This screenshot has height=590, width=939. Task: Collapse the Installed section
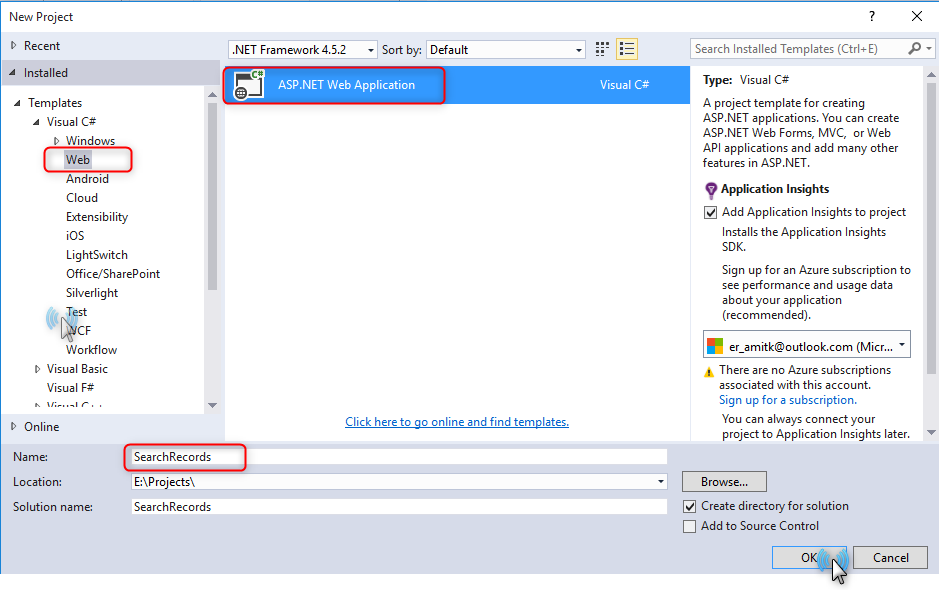(x=13, y=72)
